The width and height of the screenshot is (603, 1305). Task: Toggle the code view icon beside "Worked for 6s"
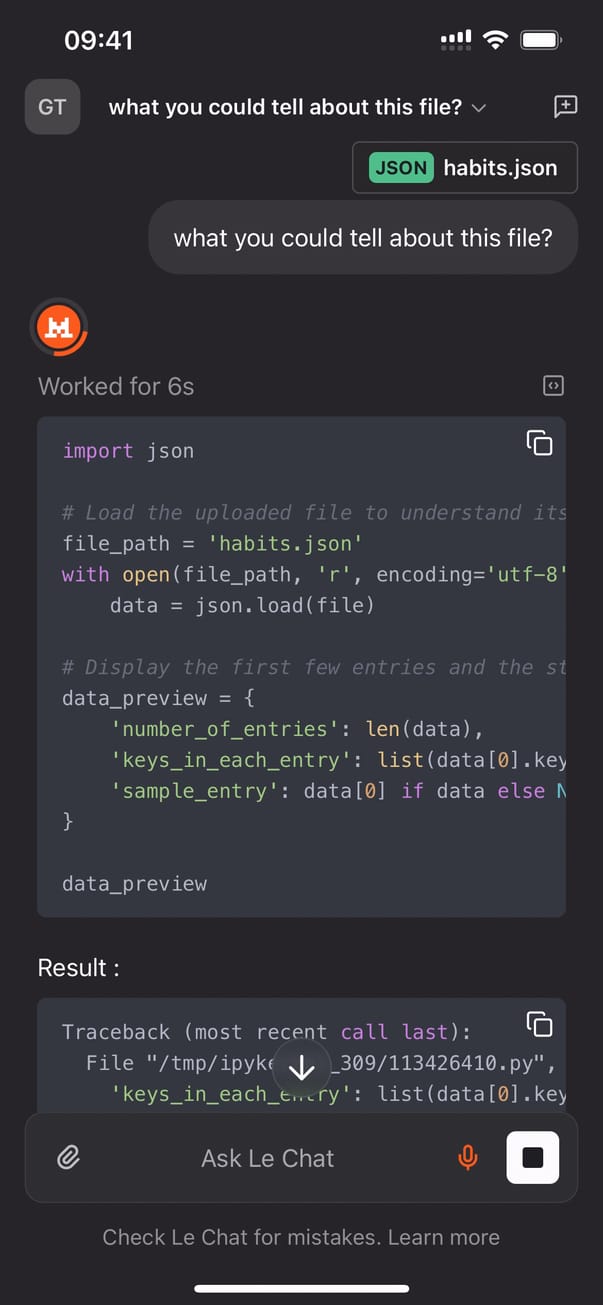(x=553, y=386)
